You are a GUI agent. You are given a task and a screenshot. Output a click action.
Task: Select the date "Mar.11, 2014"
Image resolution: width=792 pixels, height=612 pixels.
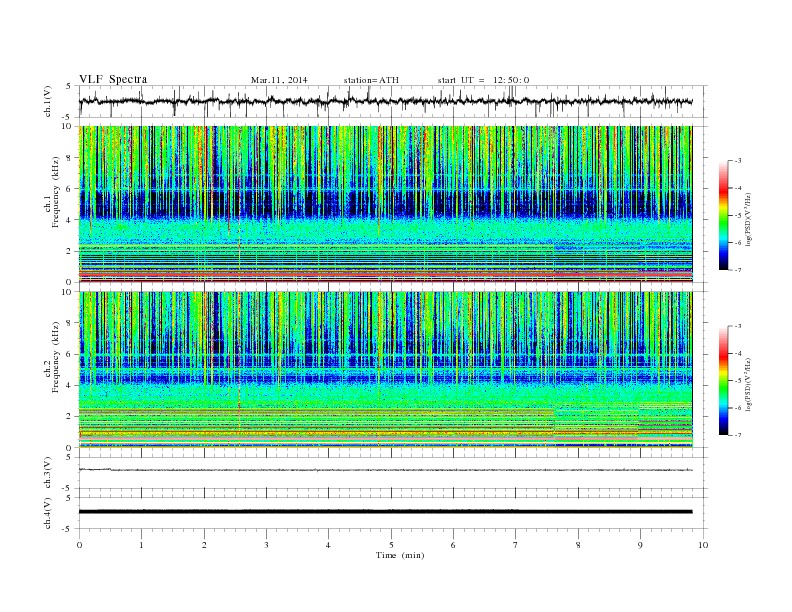[x=279, y=80]
